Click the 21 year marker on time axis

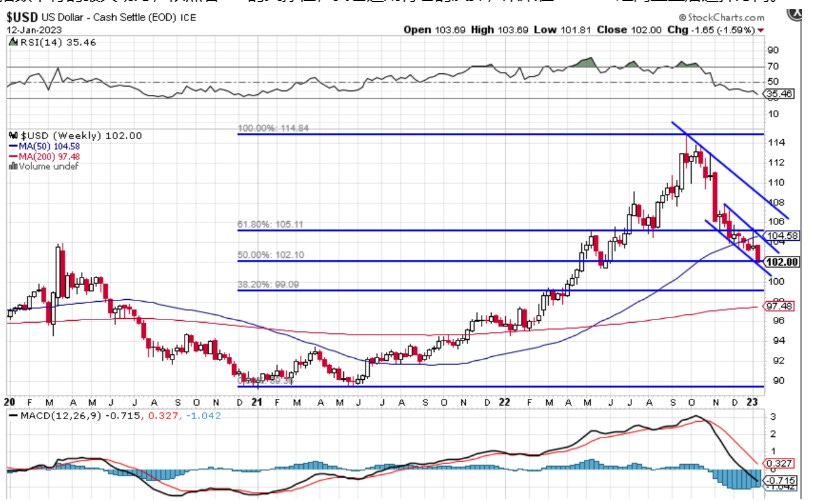255,401
